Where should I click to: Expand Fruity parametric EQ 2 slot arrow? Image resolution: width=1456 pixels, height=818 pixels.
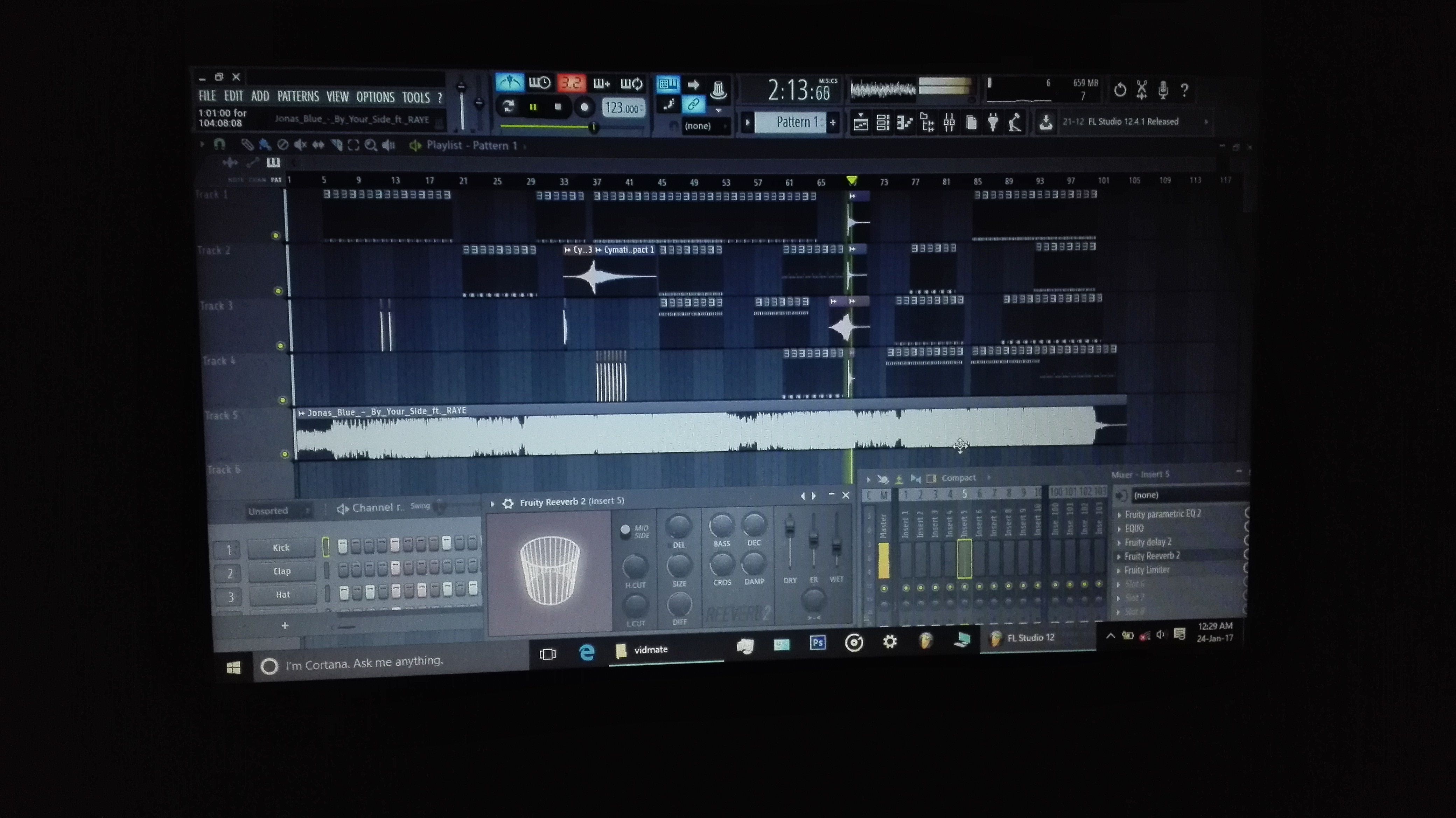tap(1119, 515)
